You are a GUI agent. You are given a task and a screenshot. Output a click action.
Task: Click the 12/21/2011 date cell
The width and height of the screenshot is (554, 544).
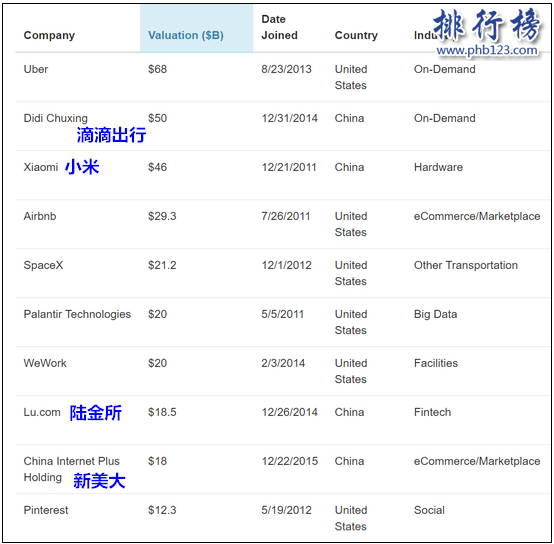pos(289,167)
